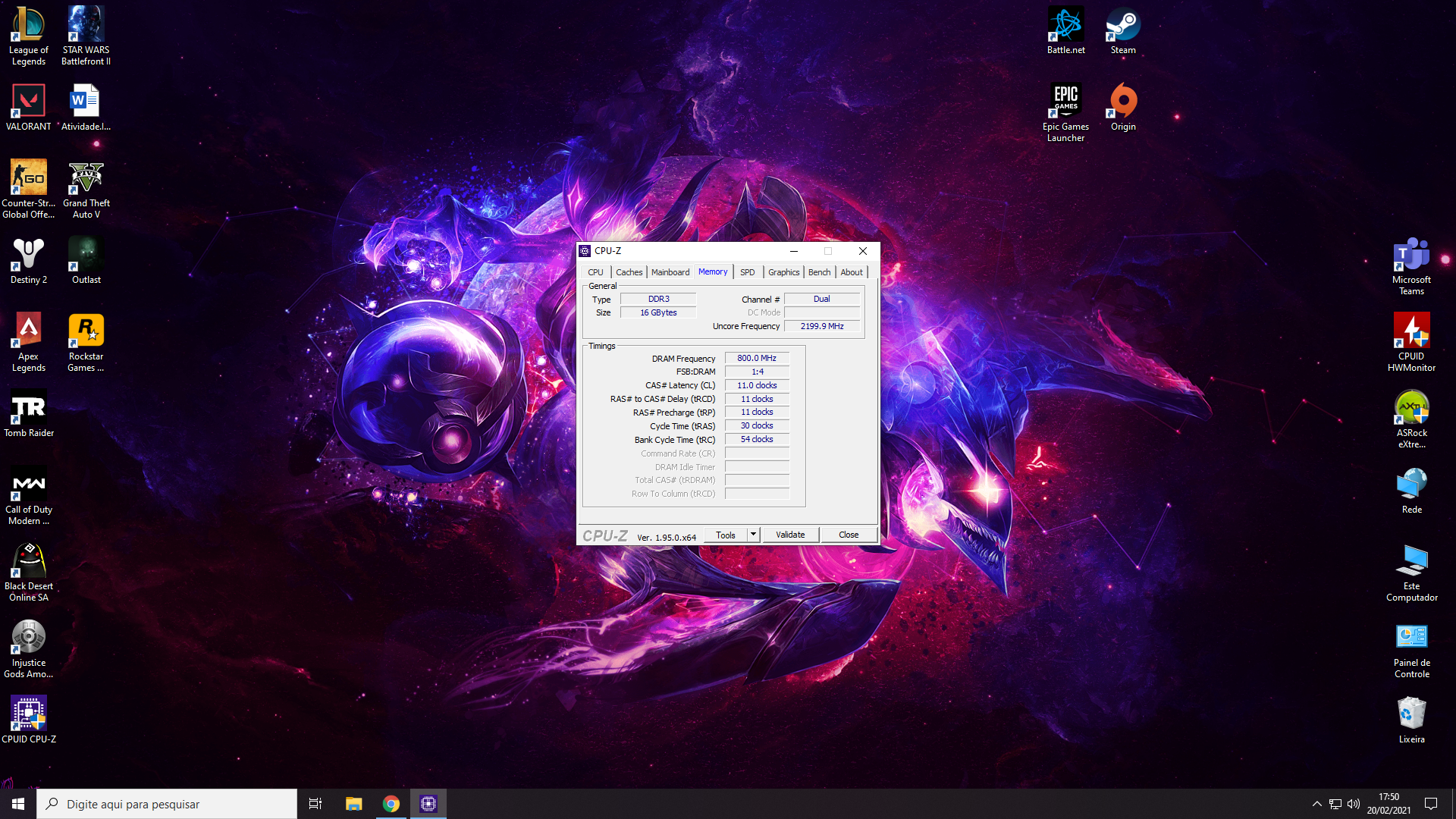Image resolution: width=1456 pixels, height=819 pixels.
Task: Select the Rede network icon
Action: 1412,490
